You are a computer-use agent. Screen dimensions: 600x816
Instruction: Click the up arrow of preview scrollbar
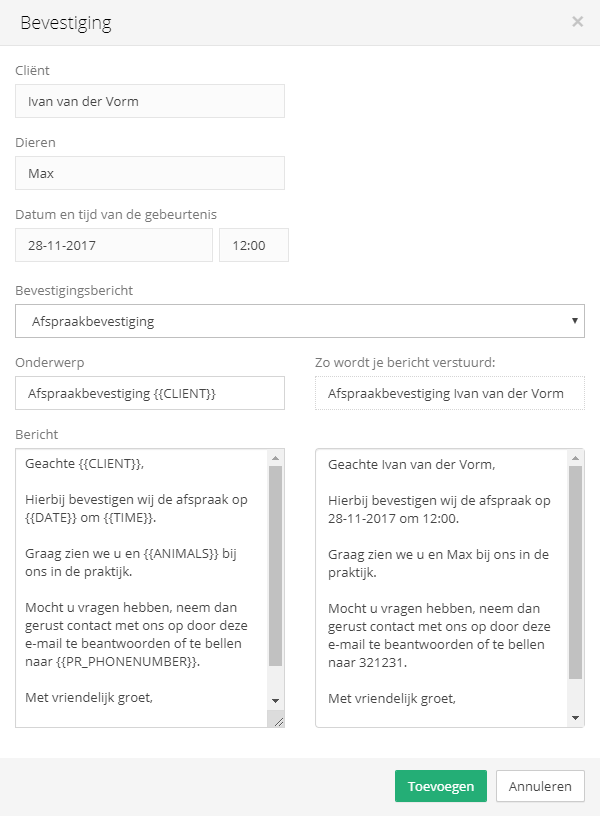coord(576,458)
